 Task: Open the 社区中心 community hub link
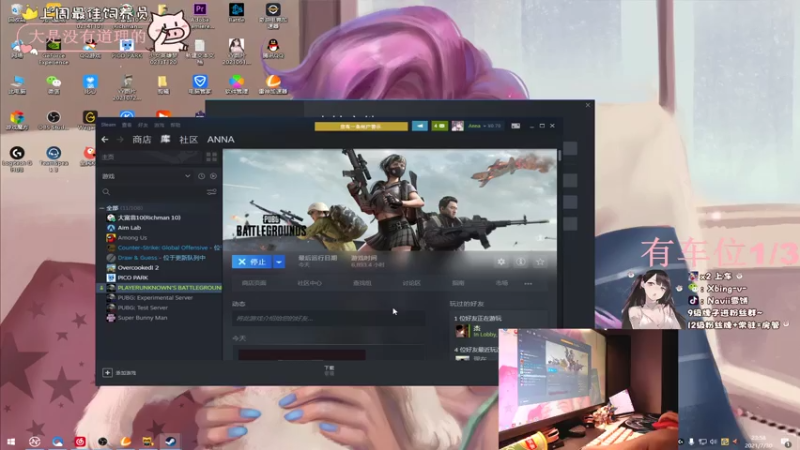[x=309, y=283]
